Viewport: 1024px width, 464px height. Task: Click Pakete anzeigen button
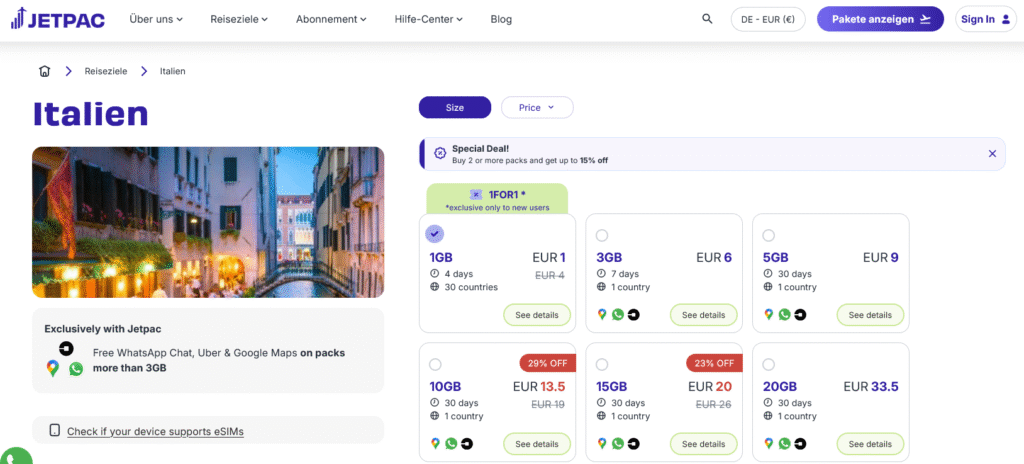880,19
